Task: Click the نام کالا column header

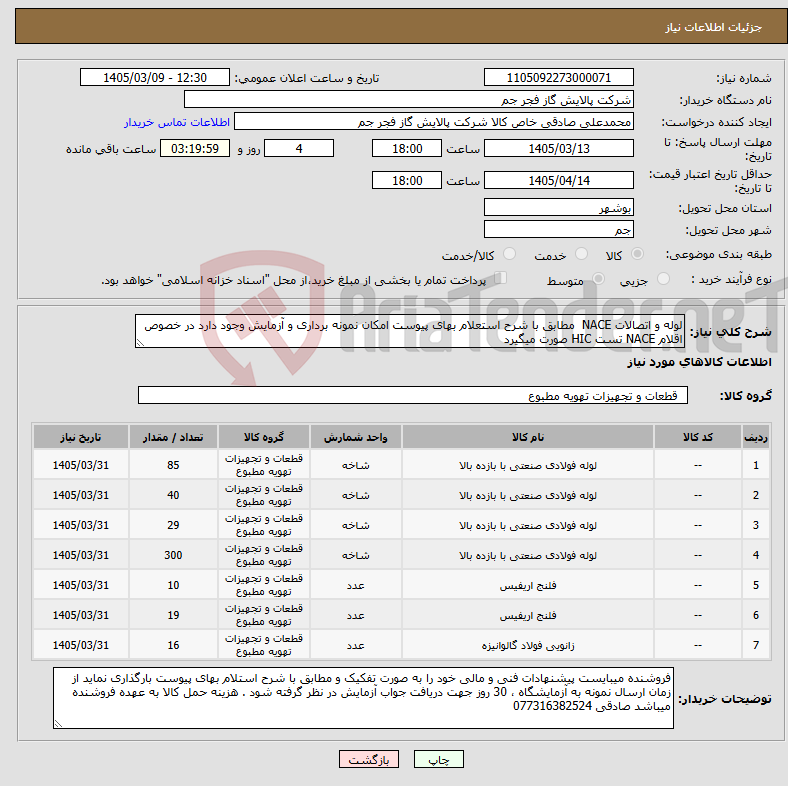Action: pyautogui.click(x=528, y=437)
